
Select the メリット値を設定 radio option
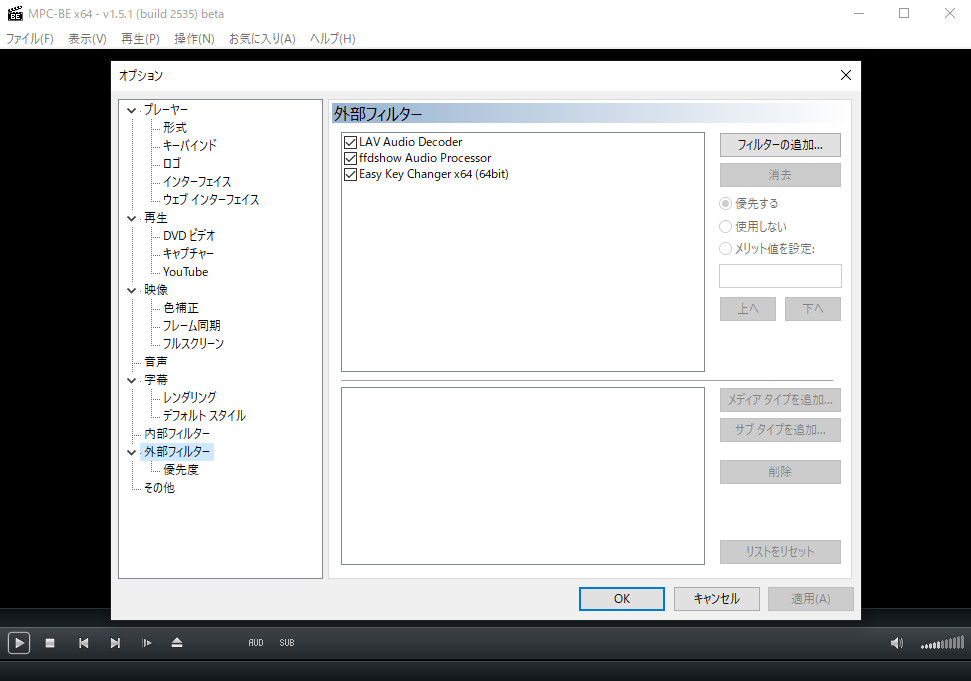pyautogui.click(x=725, y=249)
